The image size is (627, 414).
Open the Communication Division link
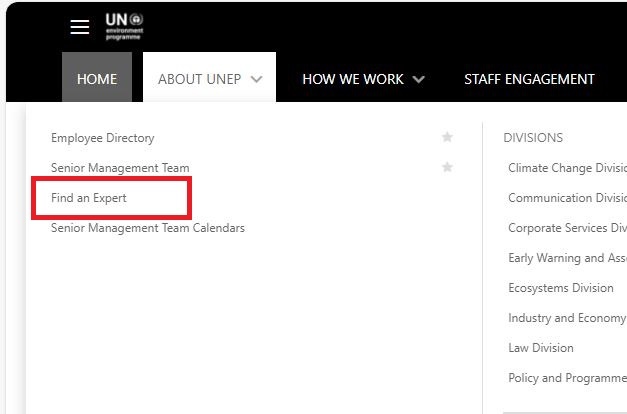pyautogui.click(x=567, y=198)
